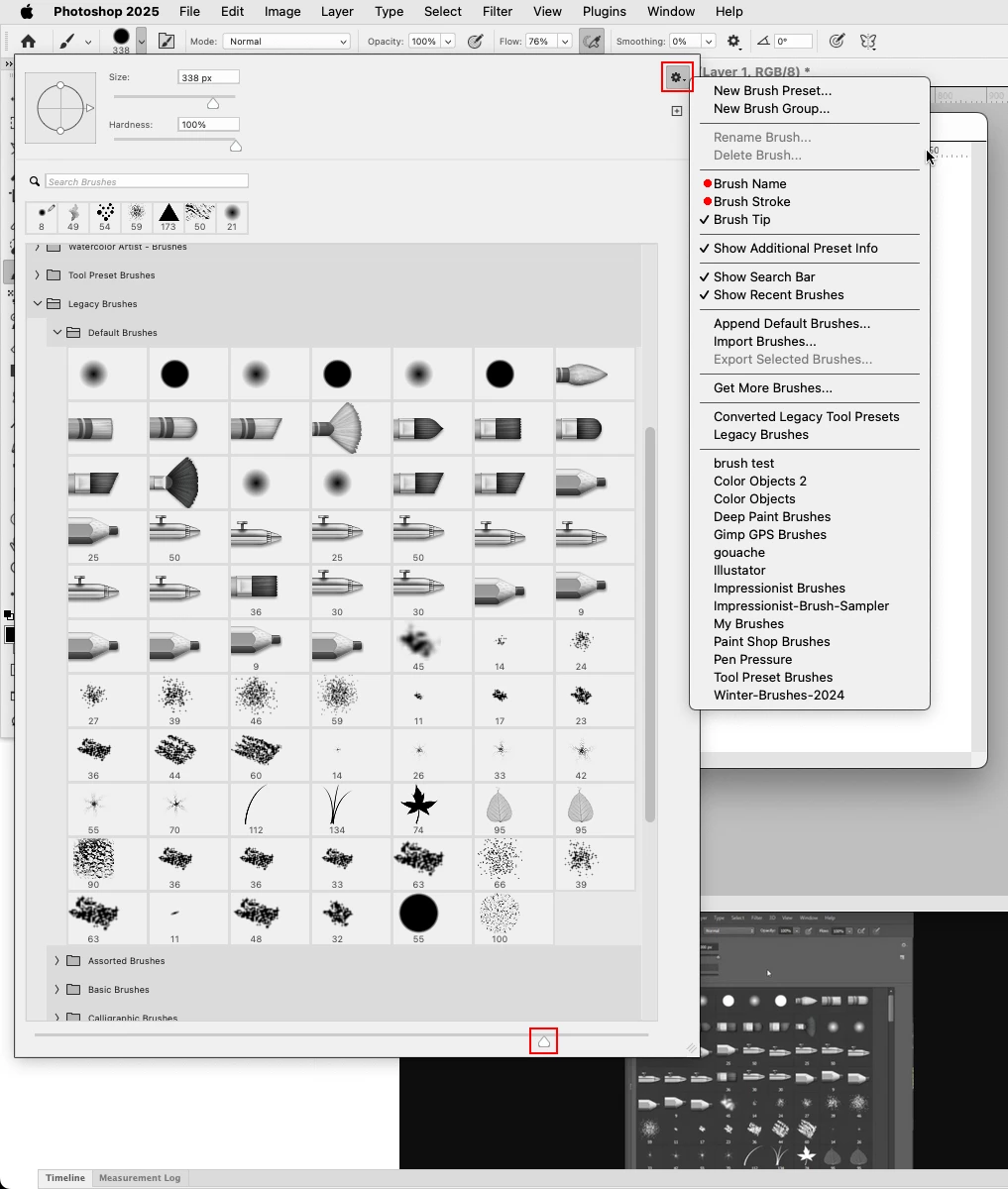Screen dimensions: 1008x1189
Task: Select the starburst brush labeled 70
Action: (174, 808)
